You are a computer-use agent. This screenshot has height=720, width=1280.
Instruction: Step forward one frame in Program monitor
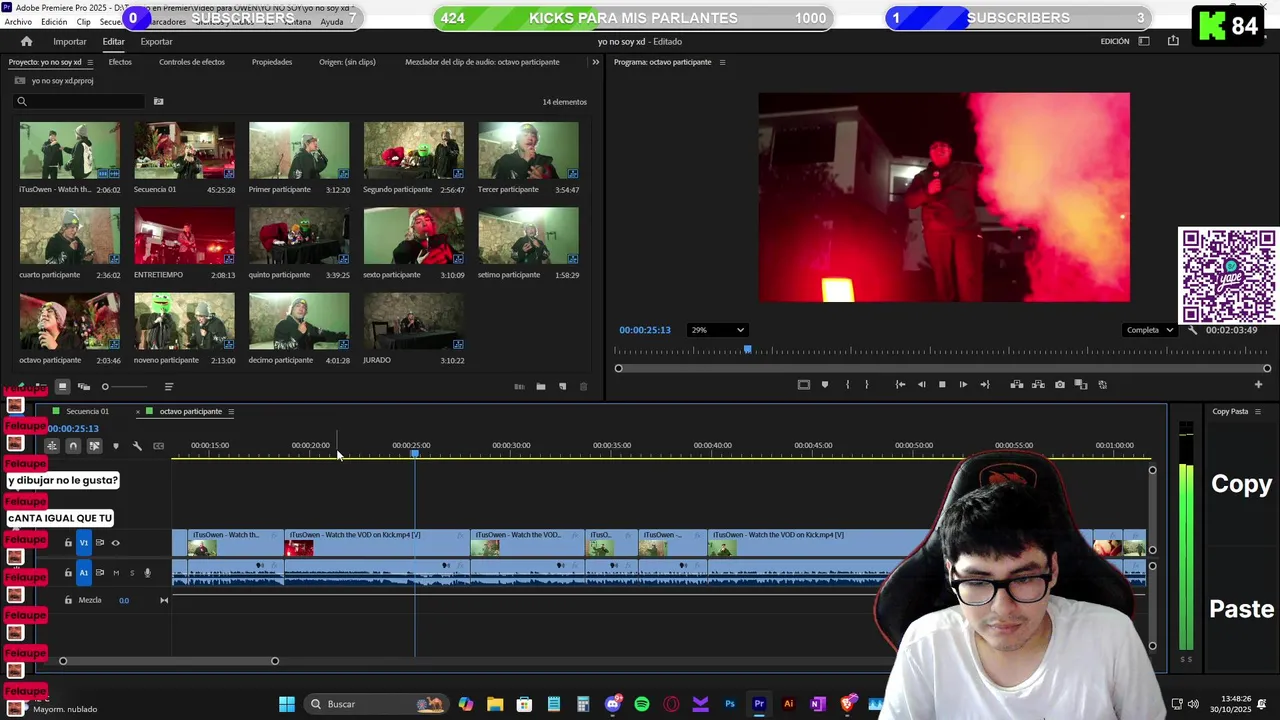(x=963, y=384)
